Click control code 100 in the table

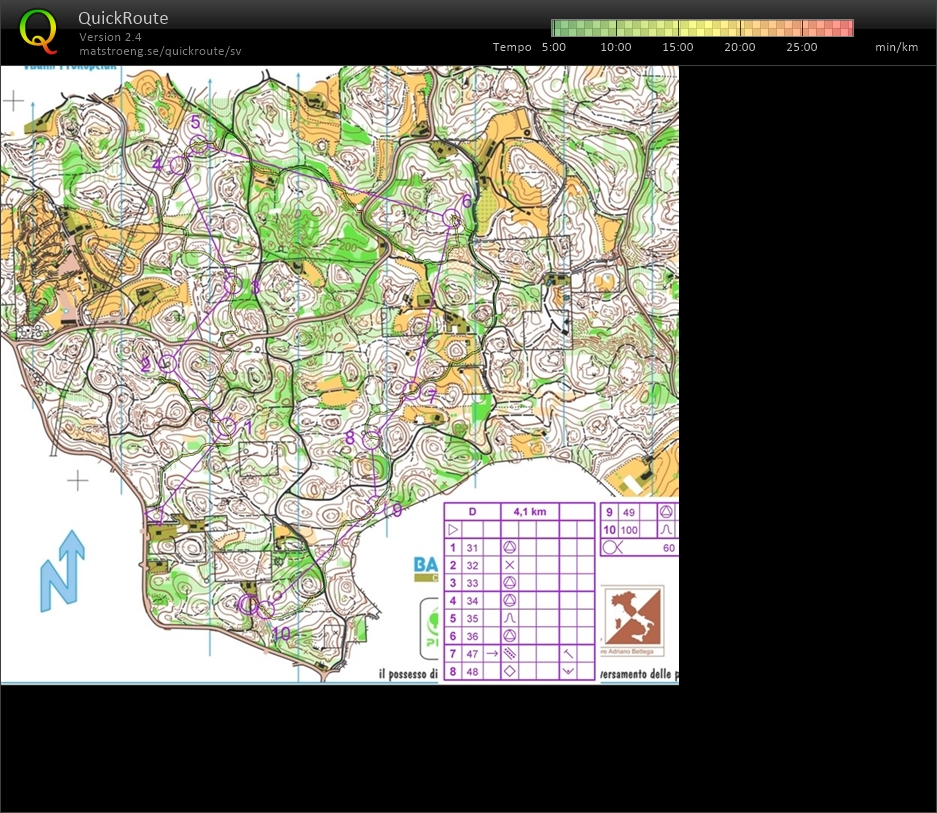pyautogui.click(x=629, y=530)
